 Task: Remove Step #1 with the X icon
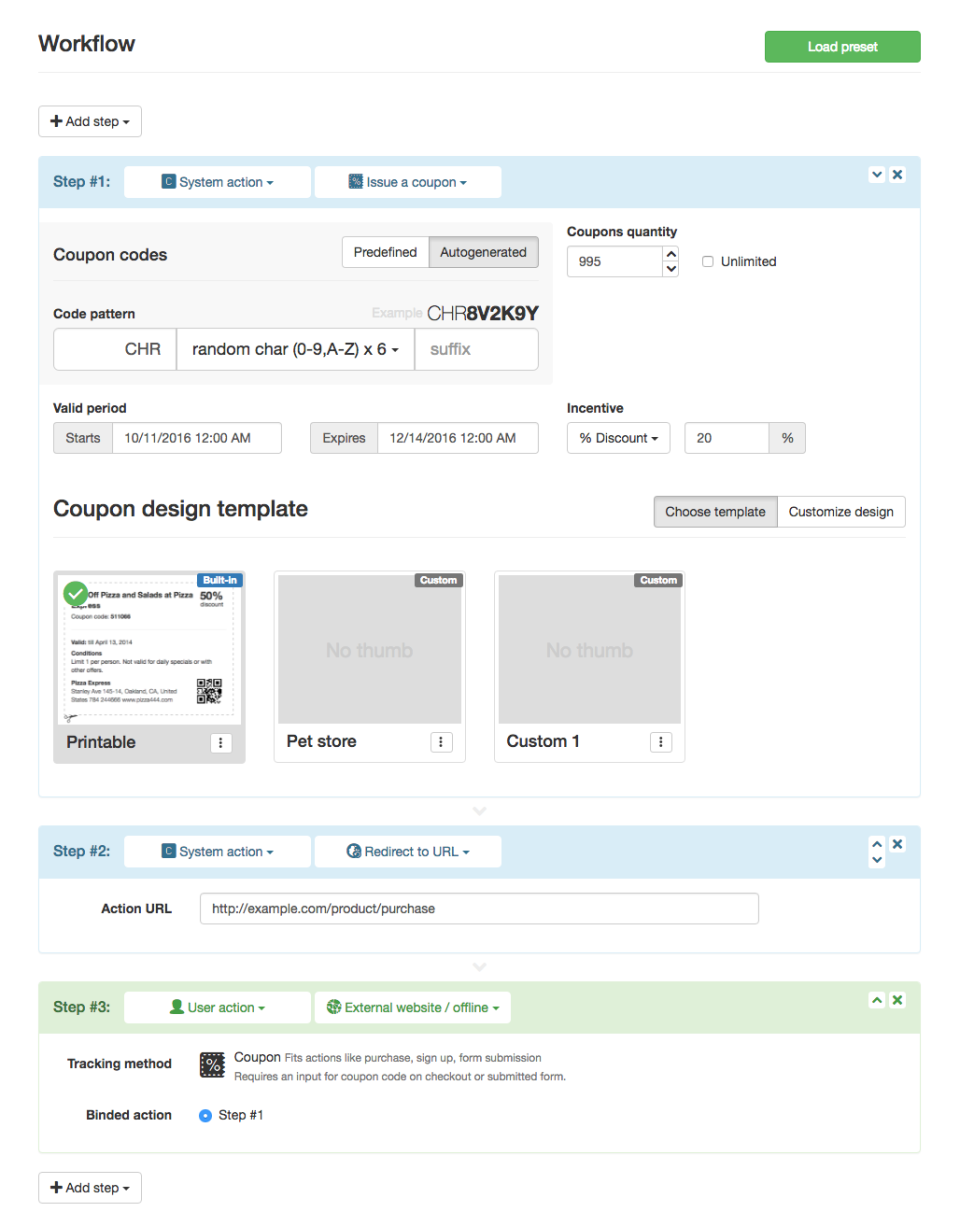tap(898, 174)
